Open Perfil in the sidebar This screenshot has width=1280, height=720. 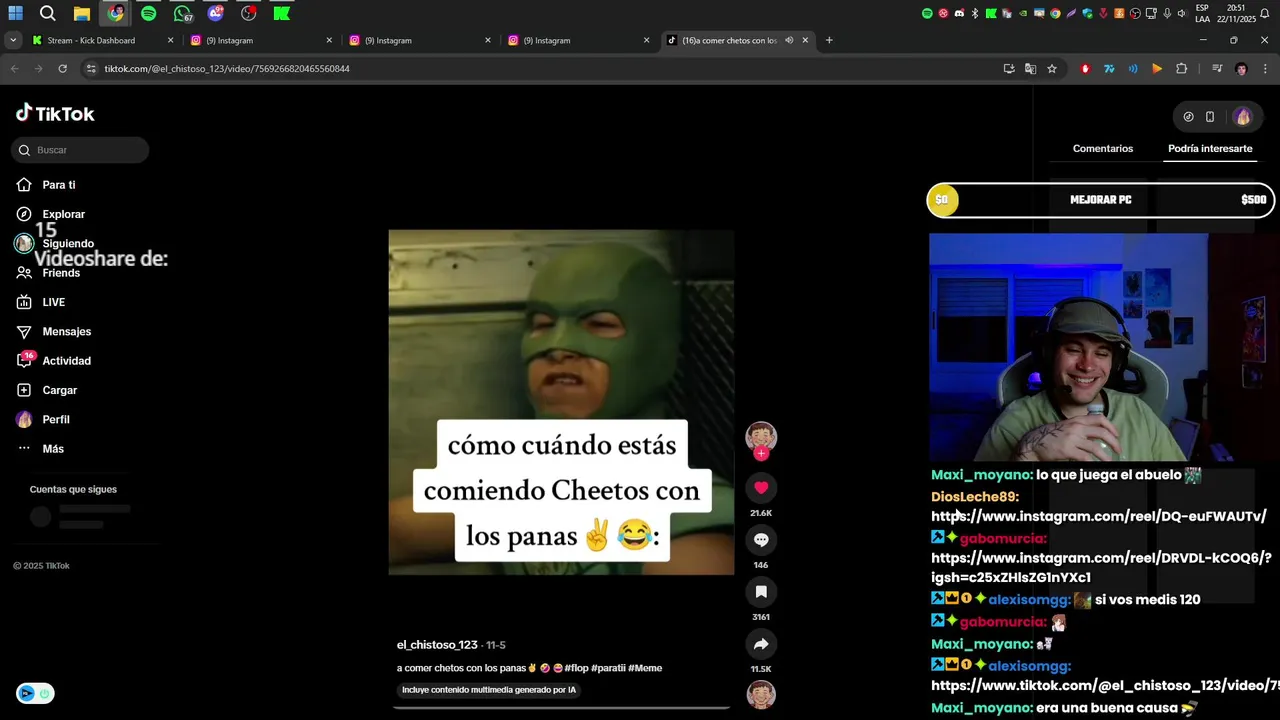coord(55,420)
